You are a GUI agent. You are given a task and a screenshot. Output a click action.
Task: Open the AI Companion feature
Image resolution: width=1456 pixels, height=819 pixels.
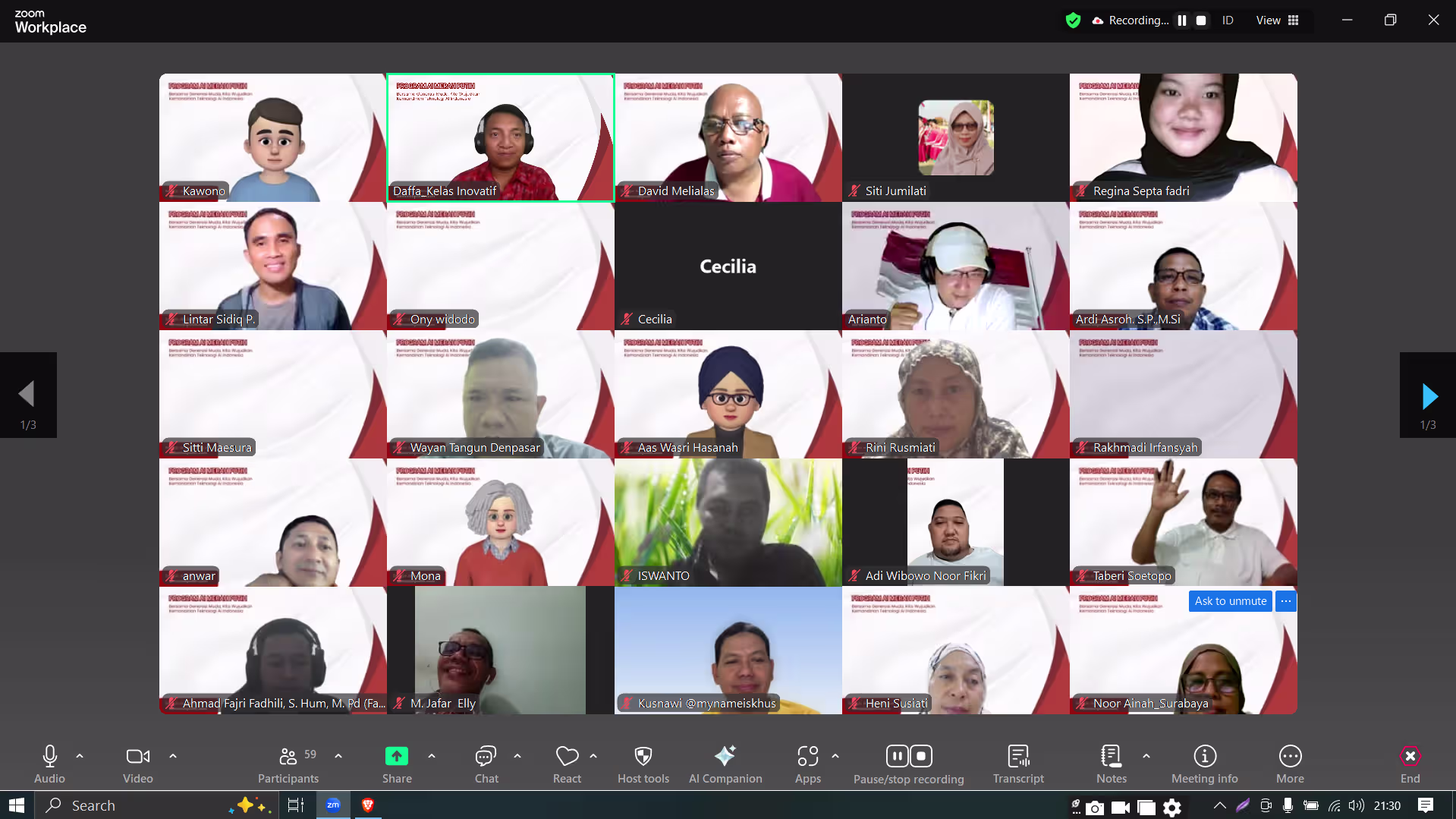click(725, 764)
